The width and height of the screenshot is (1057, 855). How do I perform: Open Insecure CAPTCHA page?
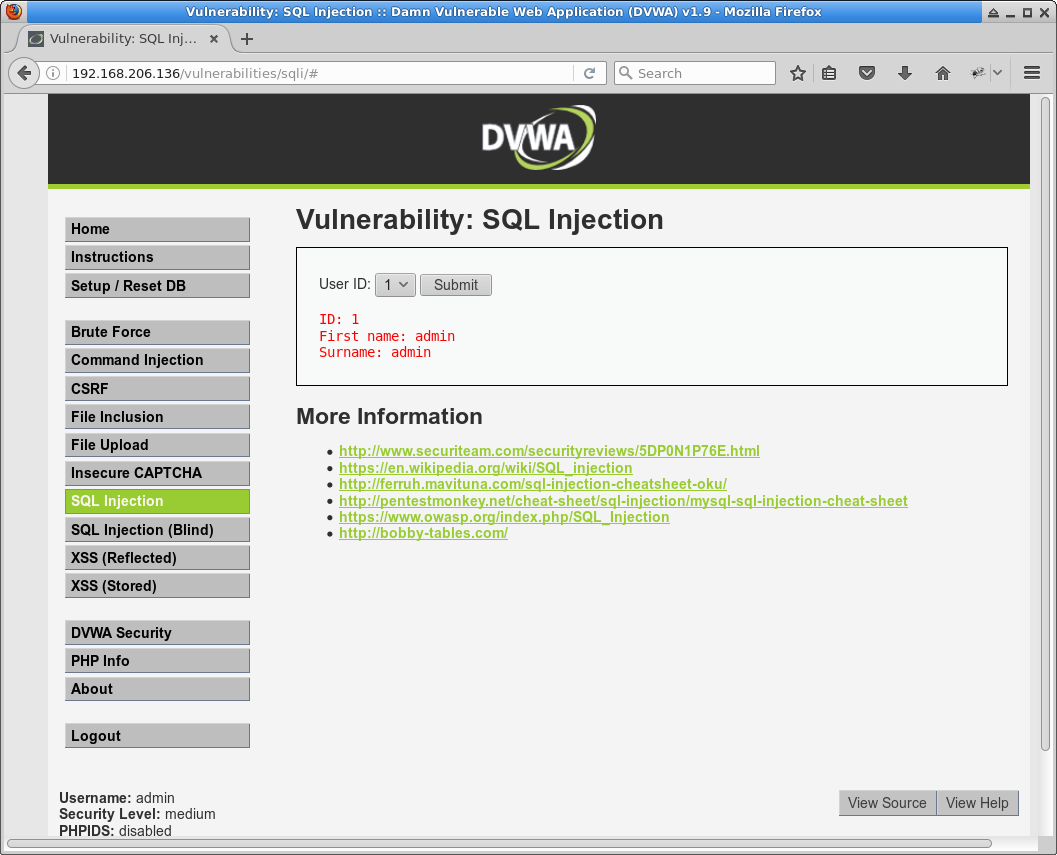(157, 473)
